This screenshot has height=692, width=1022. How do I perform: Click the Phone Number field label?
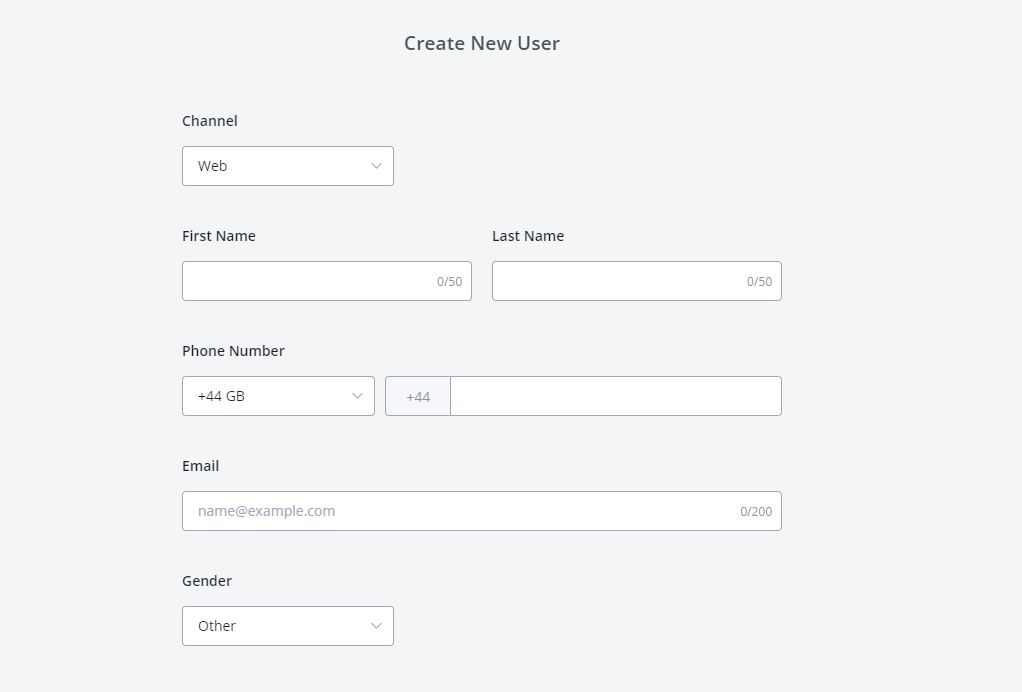(233, 351)
